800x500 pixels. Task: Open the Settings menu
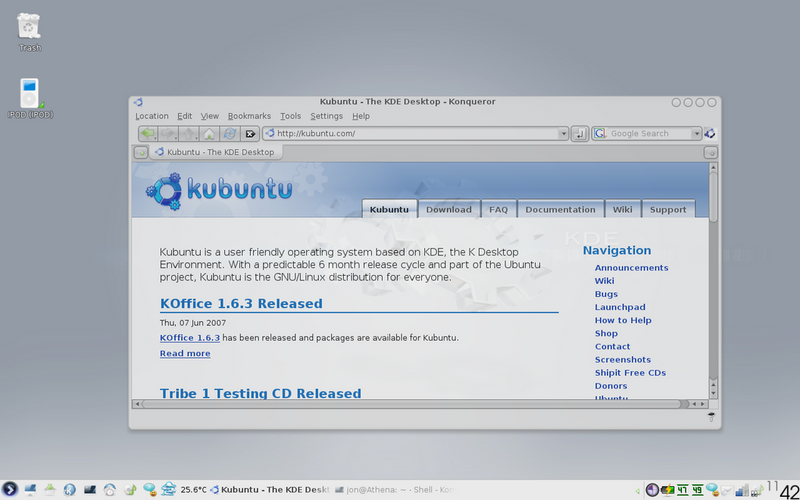[x=327, y=116]
